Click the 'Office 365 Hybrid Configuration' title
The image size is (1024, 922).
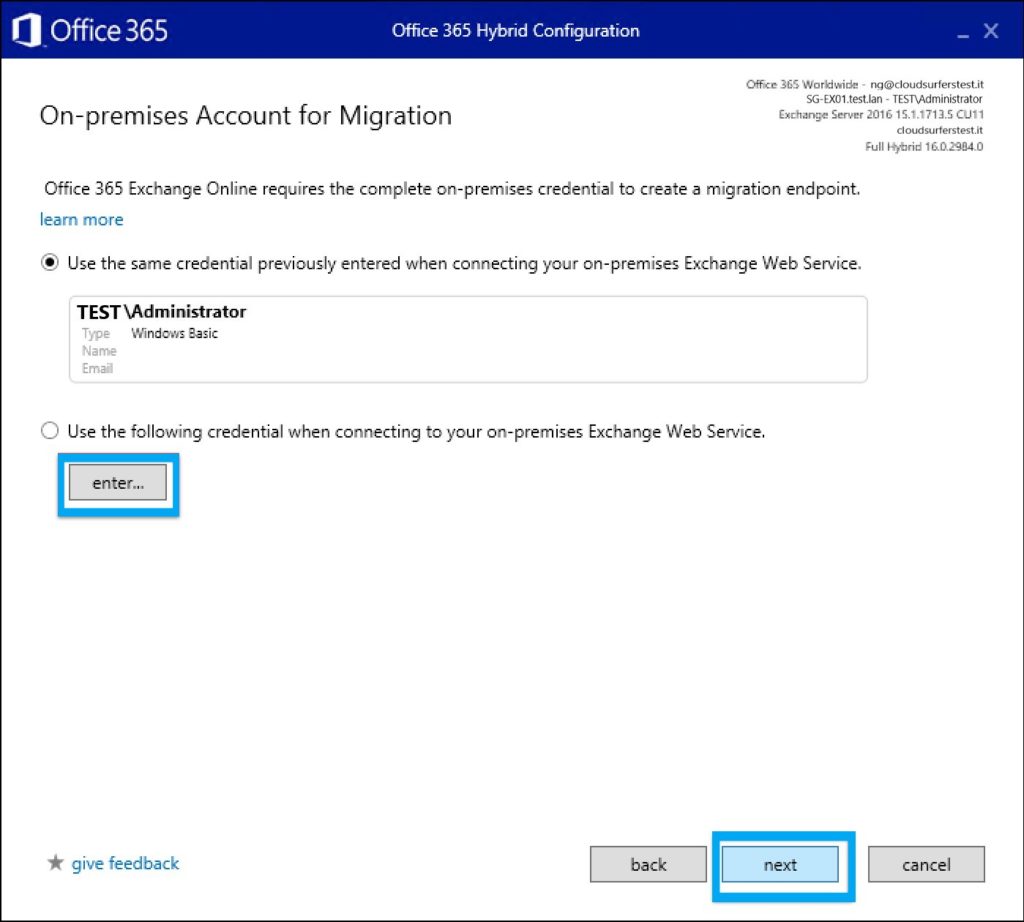pyautogui.click(x=515, y=31)
